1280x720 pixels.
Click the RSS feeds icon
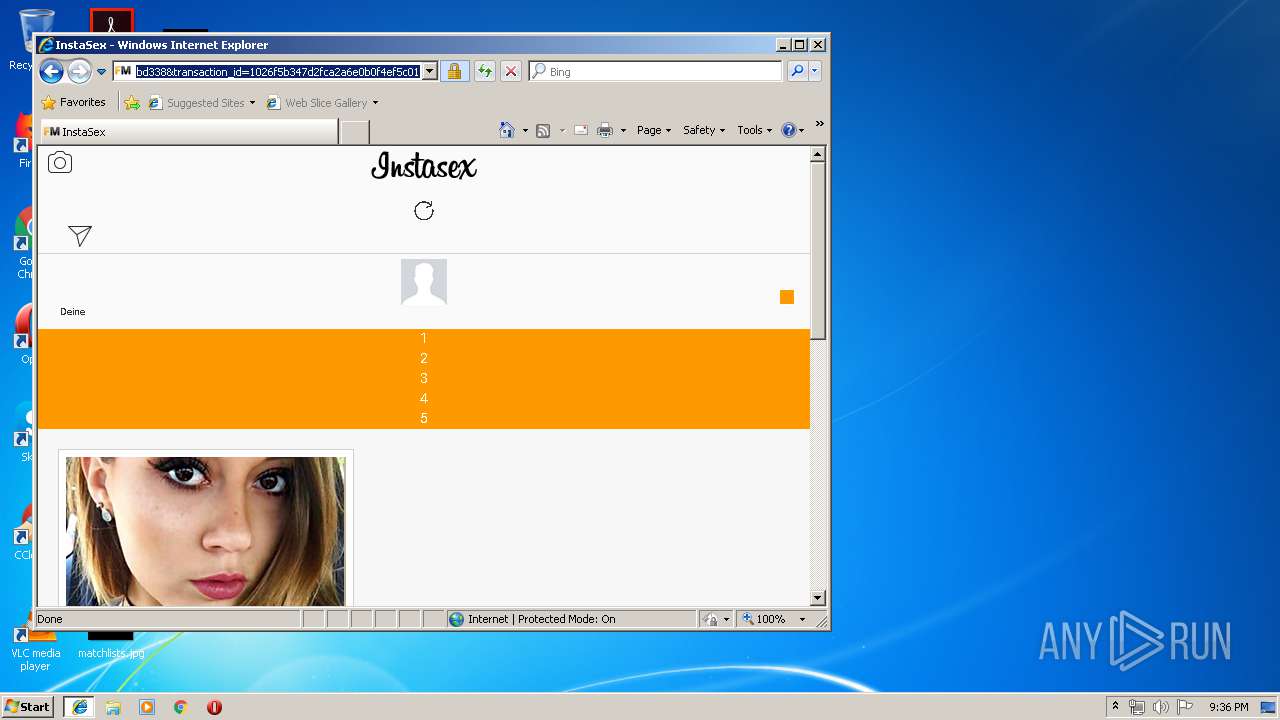[543, 130]
